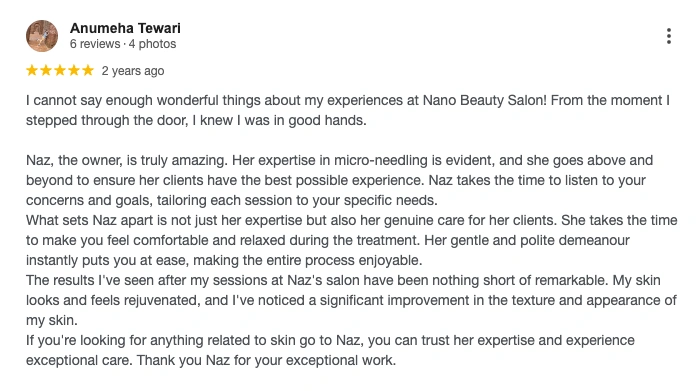Viewport: 700px width, 391px height.
Task: Click the fourth yellow rating star
Action: point(74,70)
